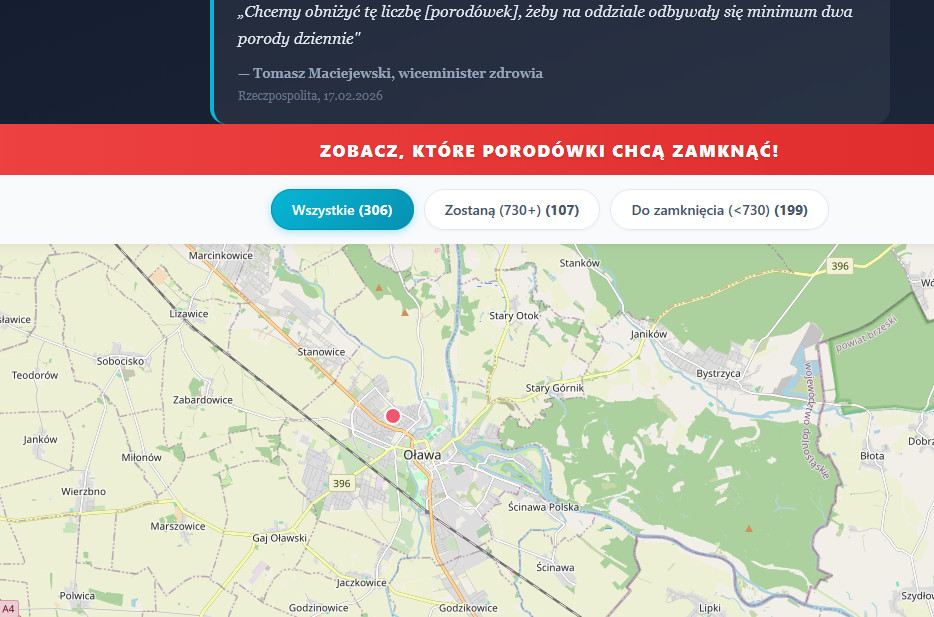Click the Bystrzyca village label
The height and width of the screenshot is (617, 934).
[x=718, y=373]
